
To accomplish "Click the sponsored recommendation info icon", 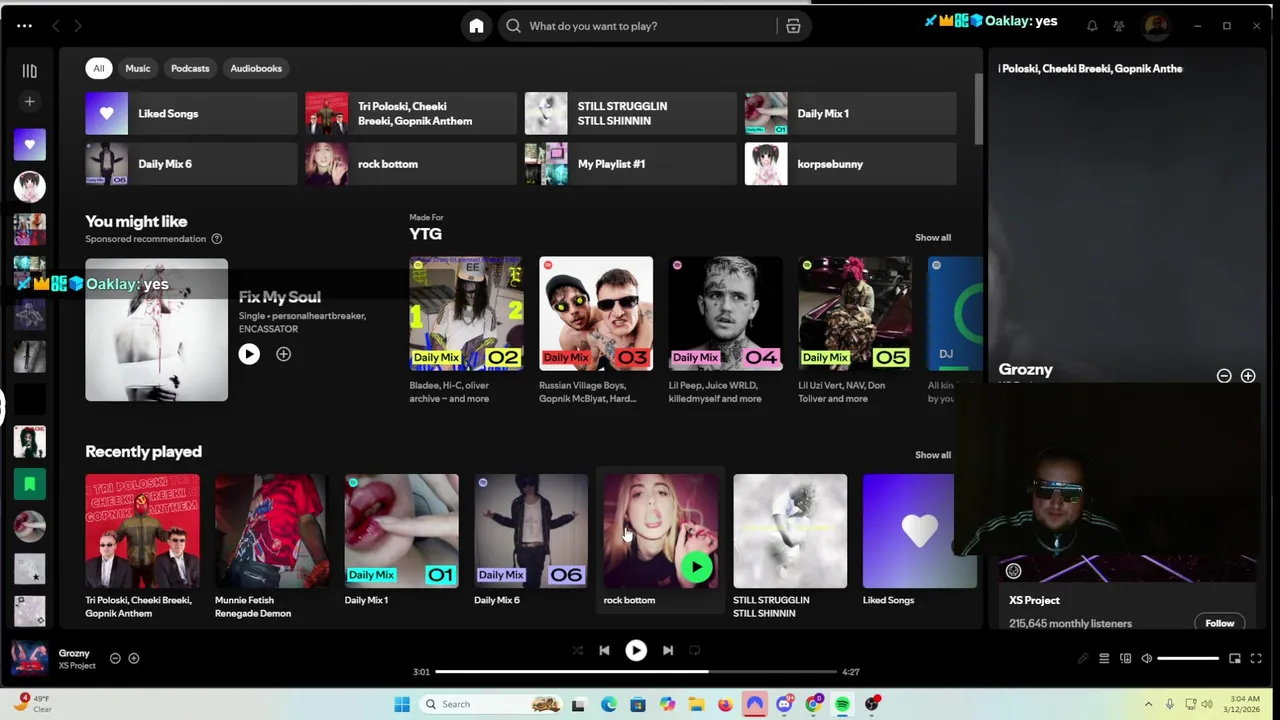I will click(216, 239).
